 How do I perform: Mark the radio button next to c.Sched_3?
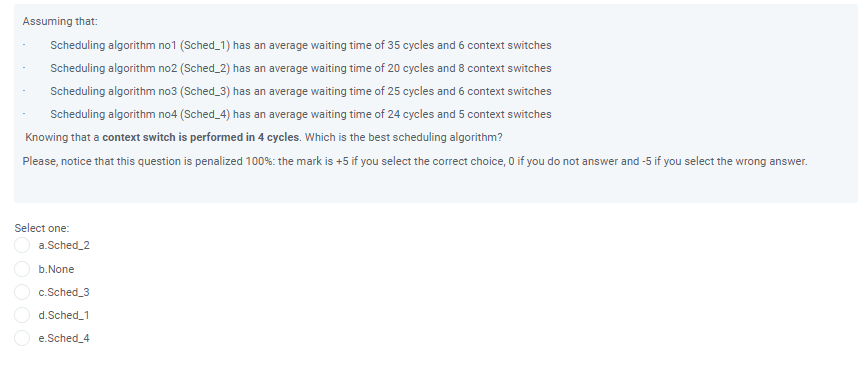pyautogui.click(x=22, y=292)
